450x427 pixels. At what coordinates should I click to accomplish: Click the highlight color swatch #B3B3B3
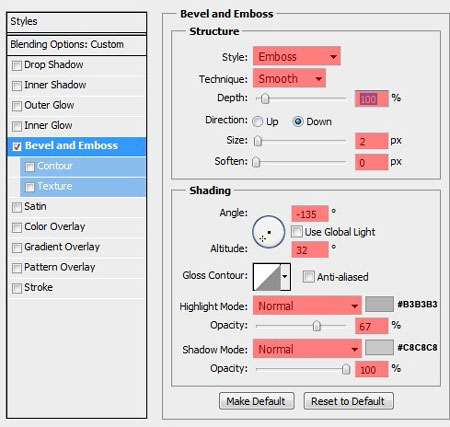point(379,304)
